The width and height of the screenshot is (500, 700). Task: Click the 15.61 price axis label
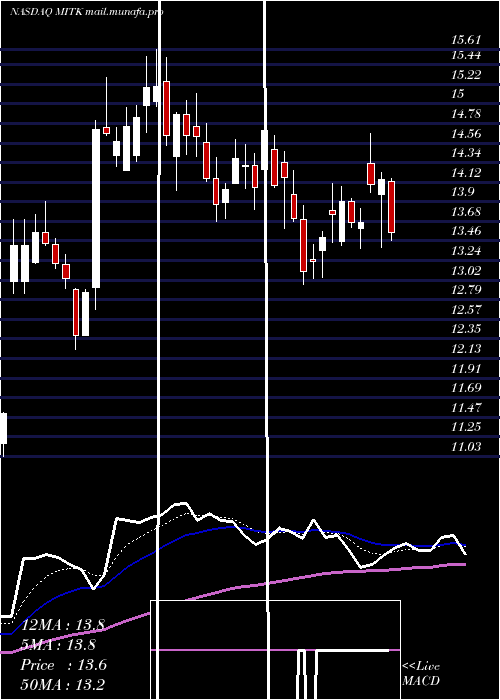466,40
